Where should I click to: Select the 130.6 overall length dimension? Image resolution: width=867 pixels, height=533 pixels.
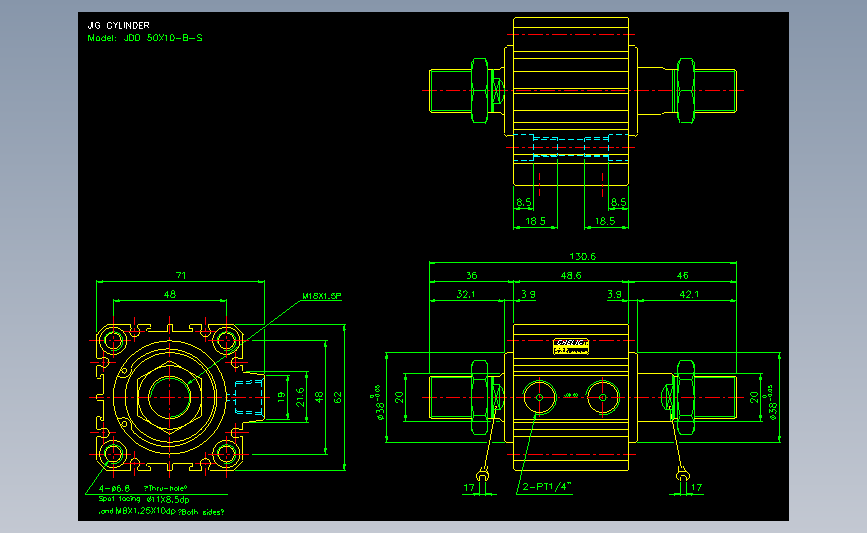tap(583, 257)
